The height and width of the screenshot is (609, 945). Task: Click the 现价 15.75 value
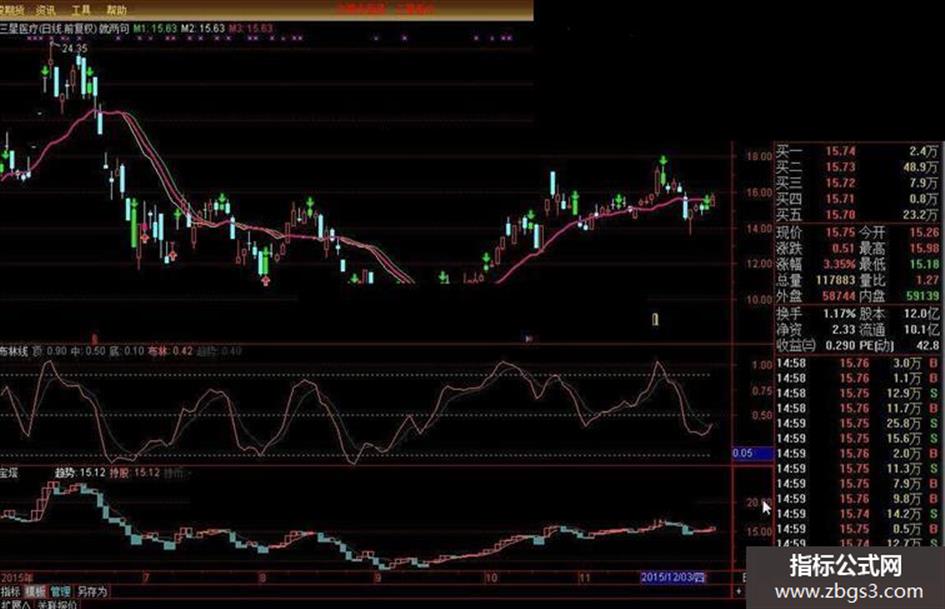tap(840, 233)
